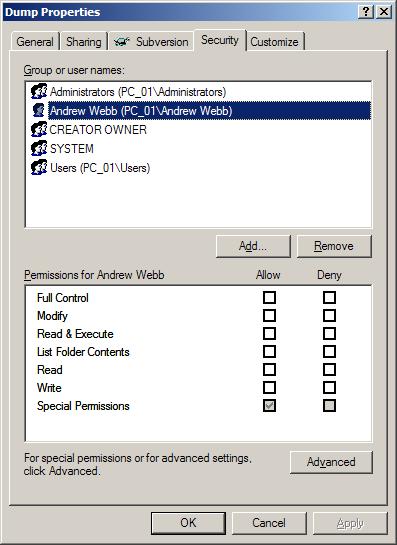Check Deny for List Folder Contents
397x545 pixels.
pos(329,352)
